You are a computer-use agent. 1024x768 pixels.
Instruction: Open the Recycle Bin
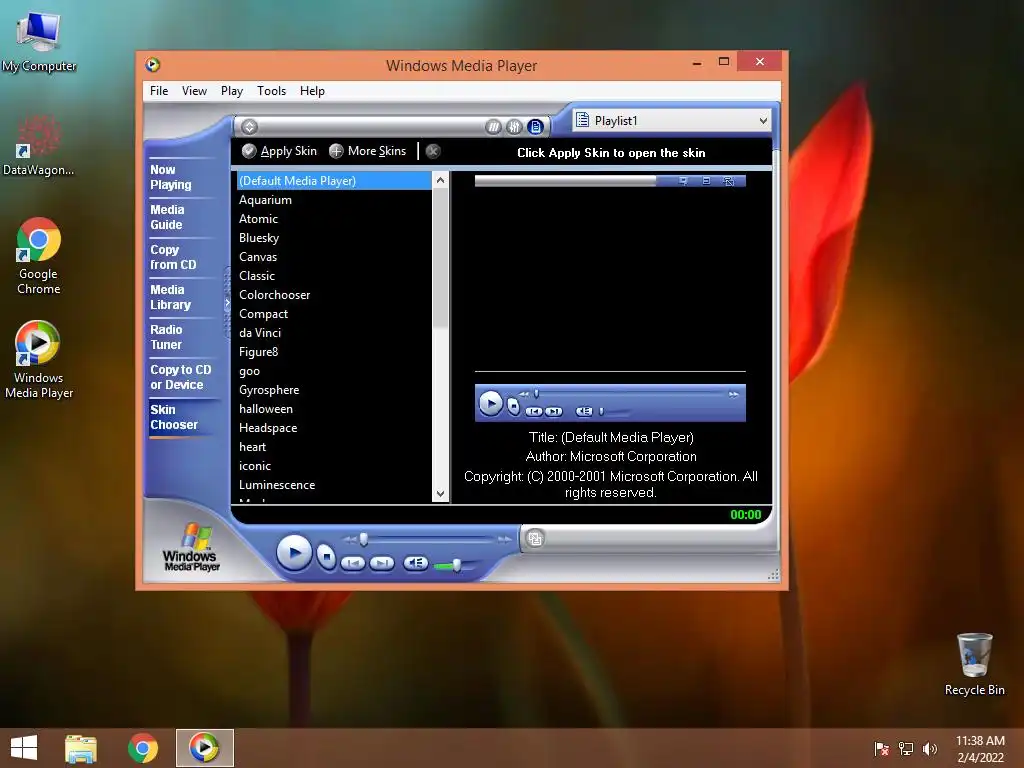[x=974, y=664]
